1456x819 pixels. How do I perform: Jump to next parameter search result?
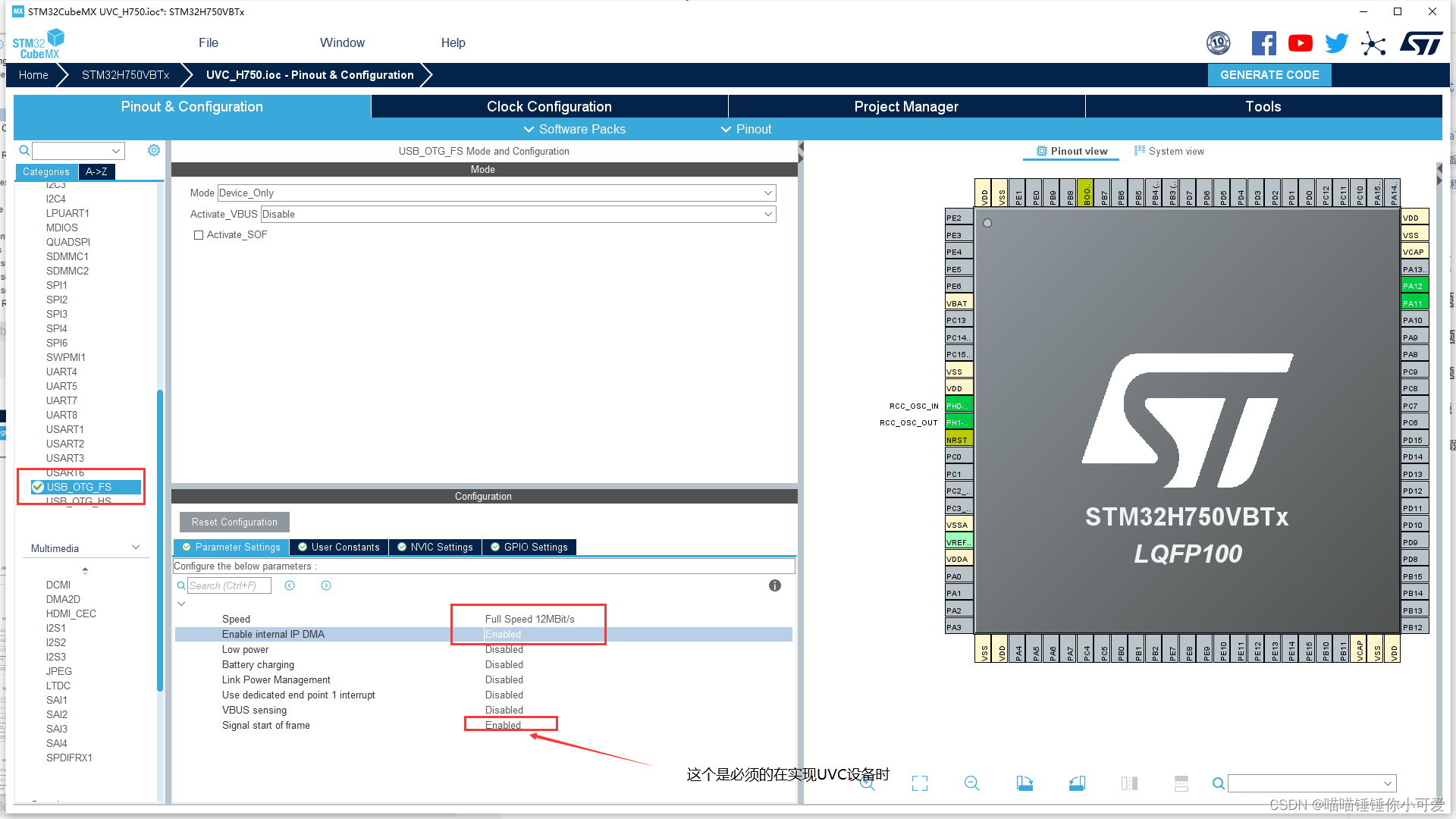pyautogui.click(x=326, y=585)
